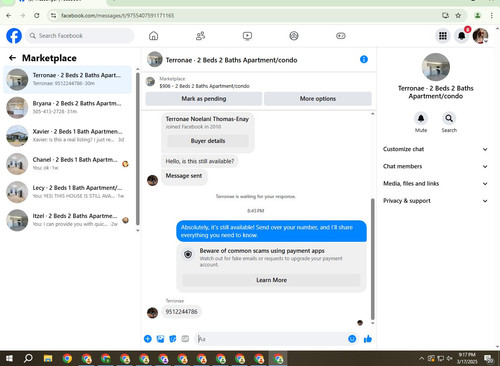Click the conversation list scrollbar

tap(138, 148)
